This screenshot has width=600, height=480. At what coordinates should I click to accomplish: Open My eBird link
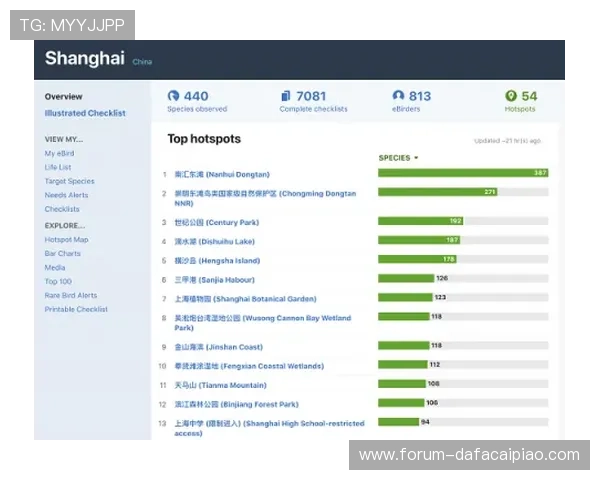pos(59,153)
